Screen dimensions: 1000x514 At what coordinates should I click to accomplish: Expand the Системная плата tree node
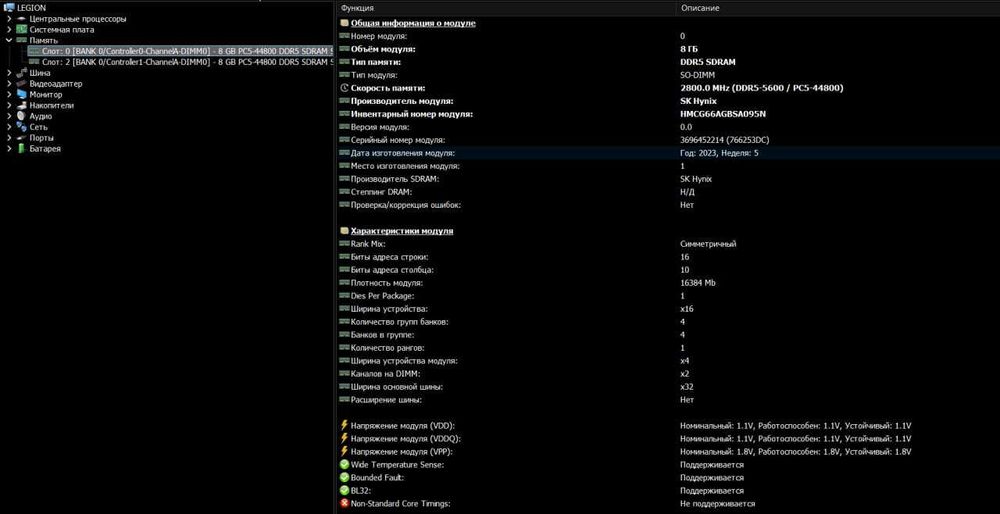(9, 30)
